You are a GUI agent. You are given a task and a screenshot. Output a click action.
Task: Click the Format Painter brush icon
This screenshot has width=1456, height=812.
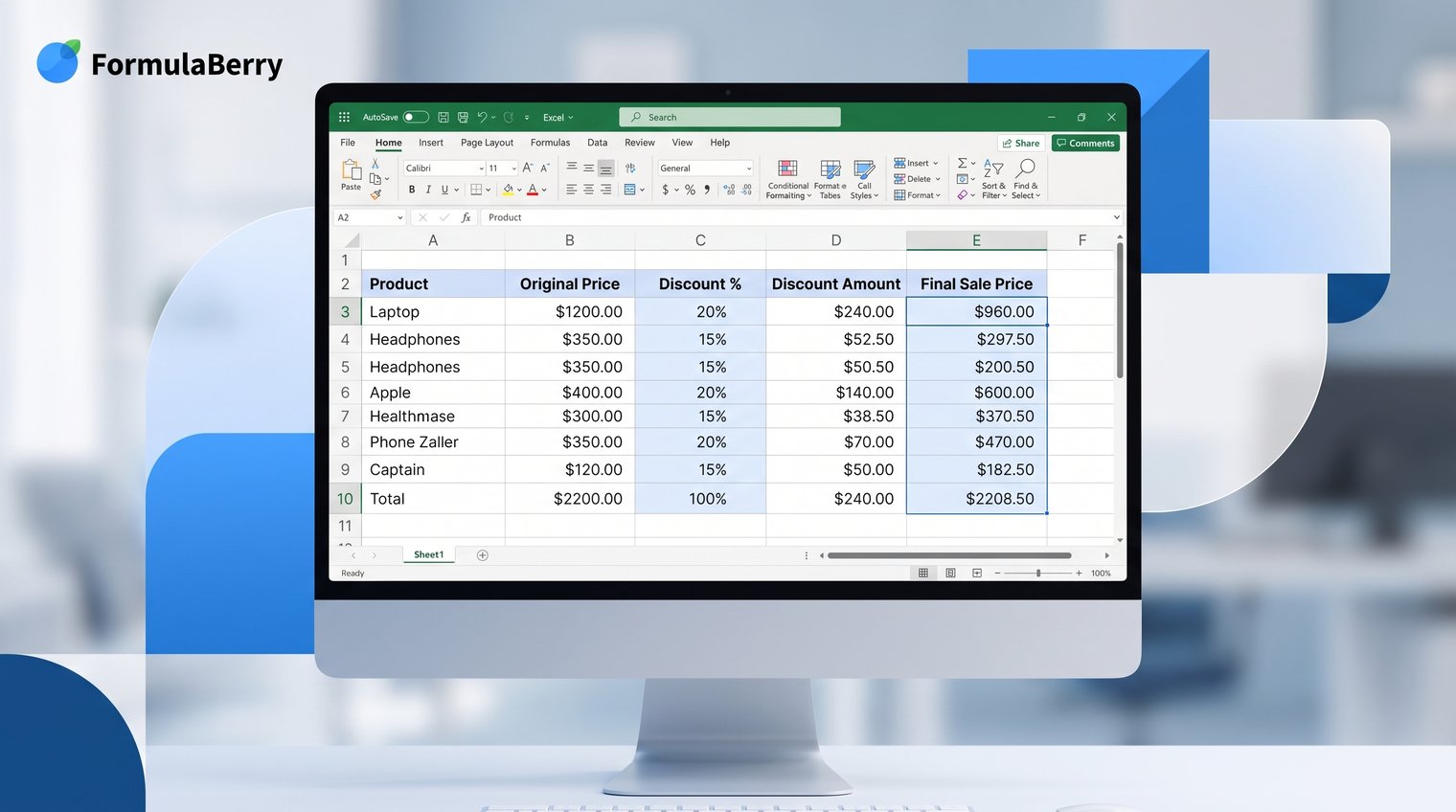coord(375,194)
